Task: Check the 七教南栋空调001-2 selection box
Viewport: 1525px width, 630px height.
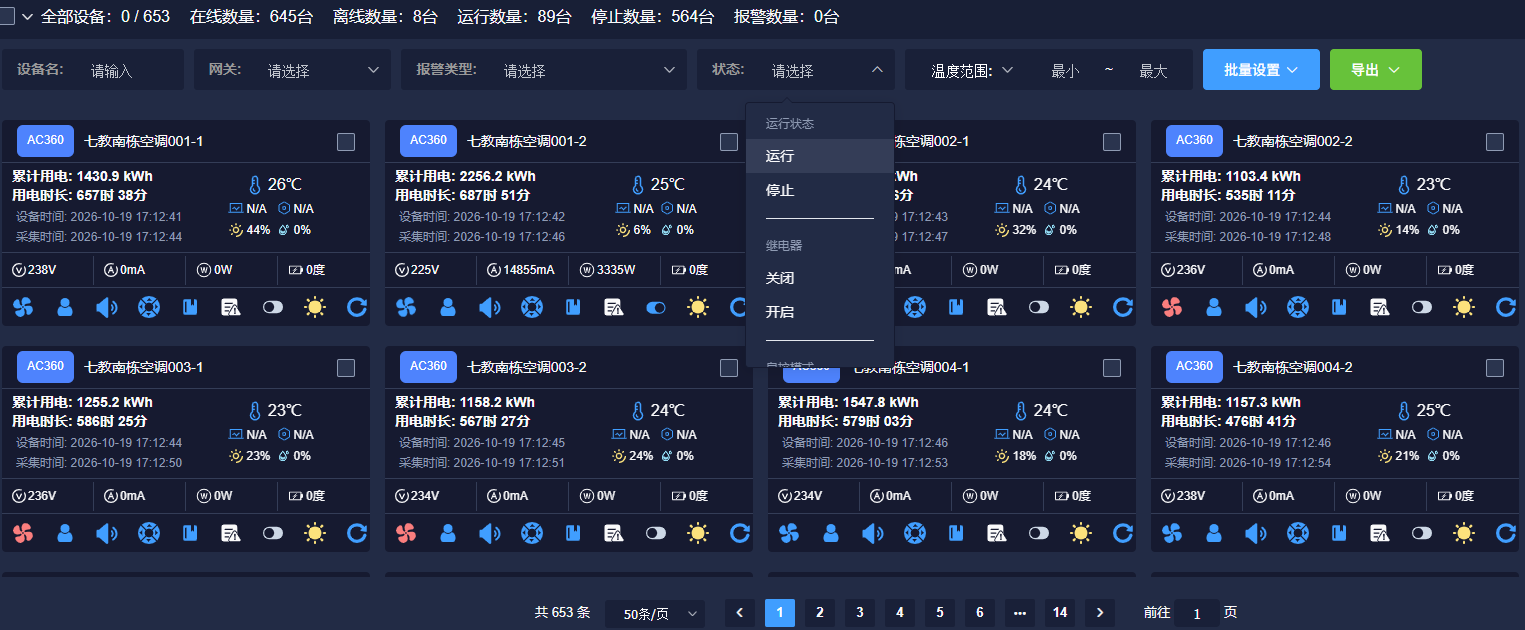Action: (729, 142)
